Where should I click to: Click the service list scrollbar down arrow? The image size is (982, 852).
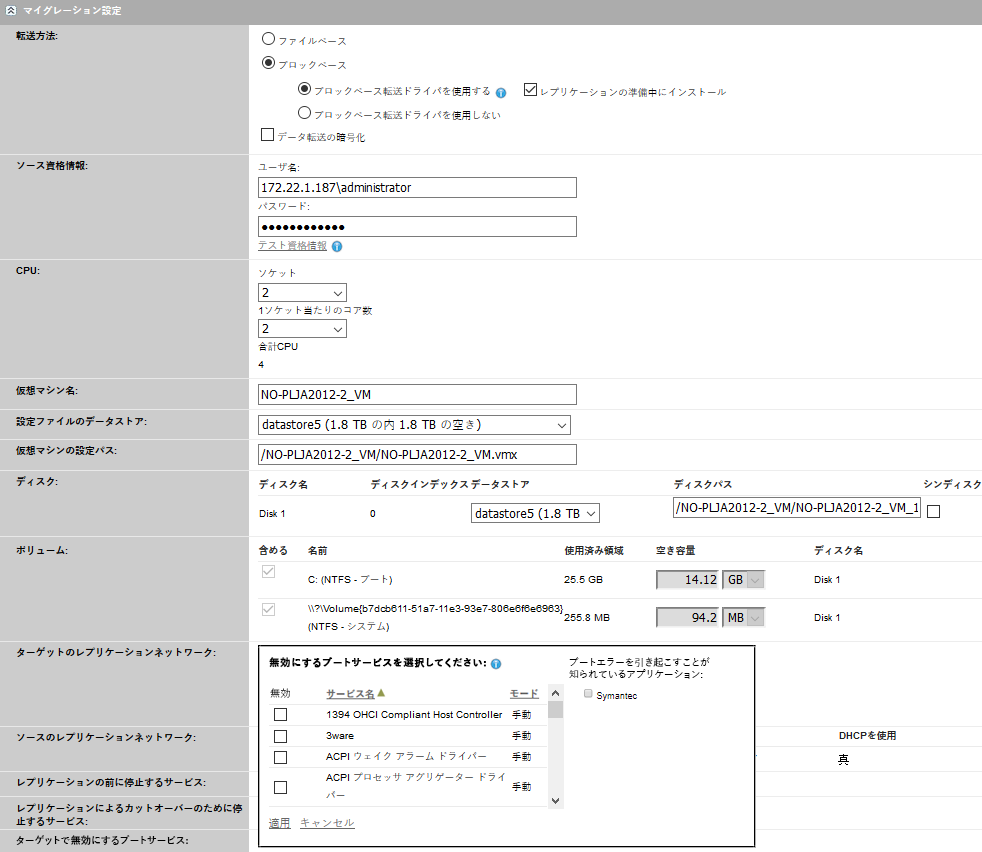(555, 801)
